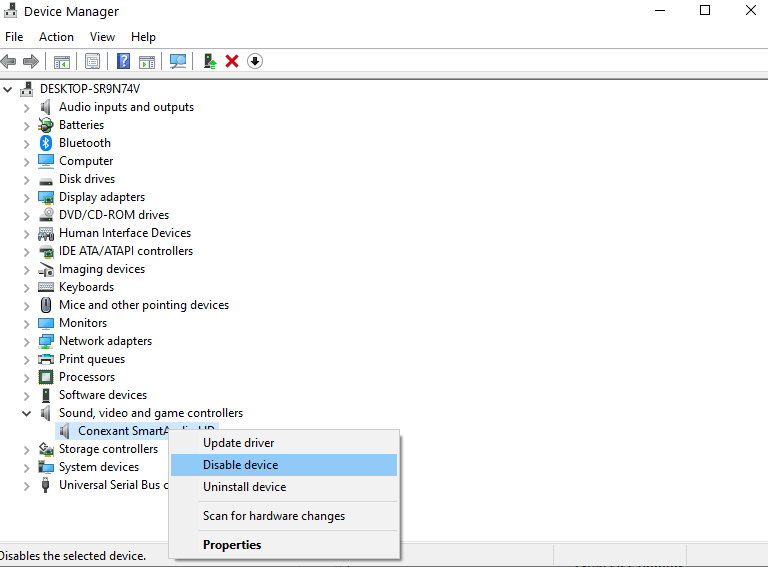Click the Back arrow toolbar icon

pyautogui.click(x=9, y=61)
